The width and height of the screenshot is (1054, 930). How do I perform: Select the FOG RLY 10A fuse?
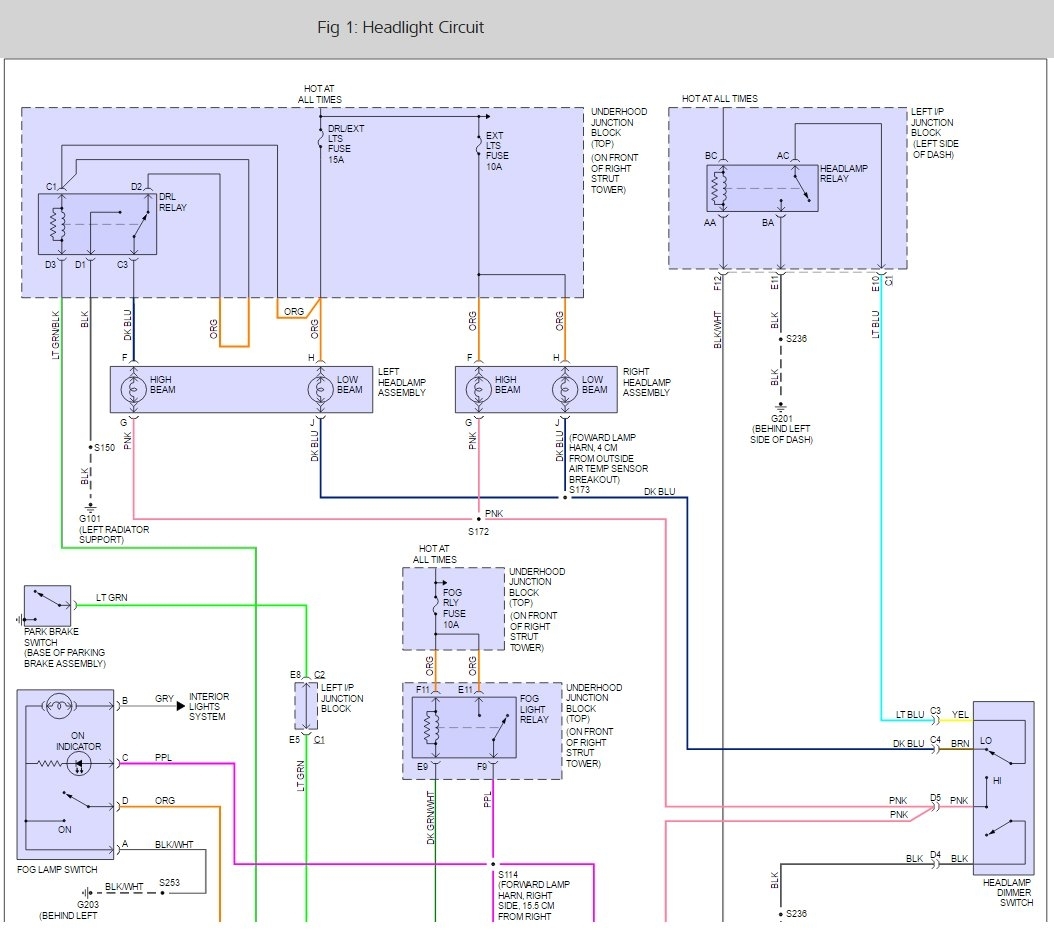click(x=437, y=606)
